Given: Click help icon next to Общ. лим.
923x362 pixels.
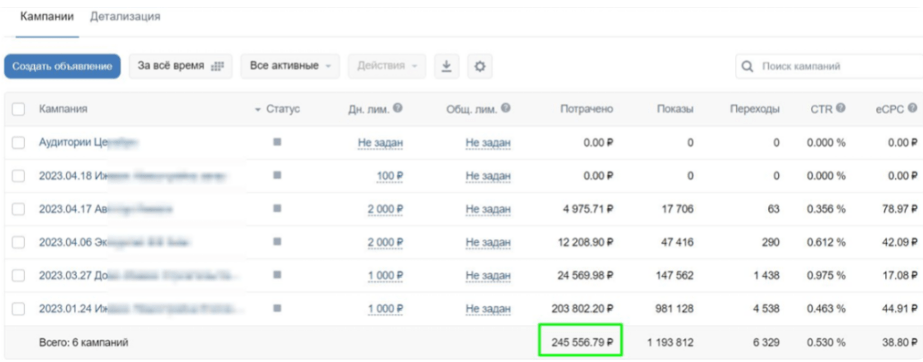Looking at the screenshot, I should point(506,108).
